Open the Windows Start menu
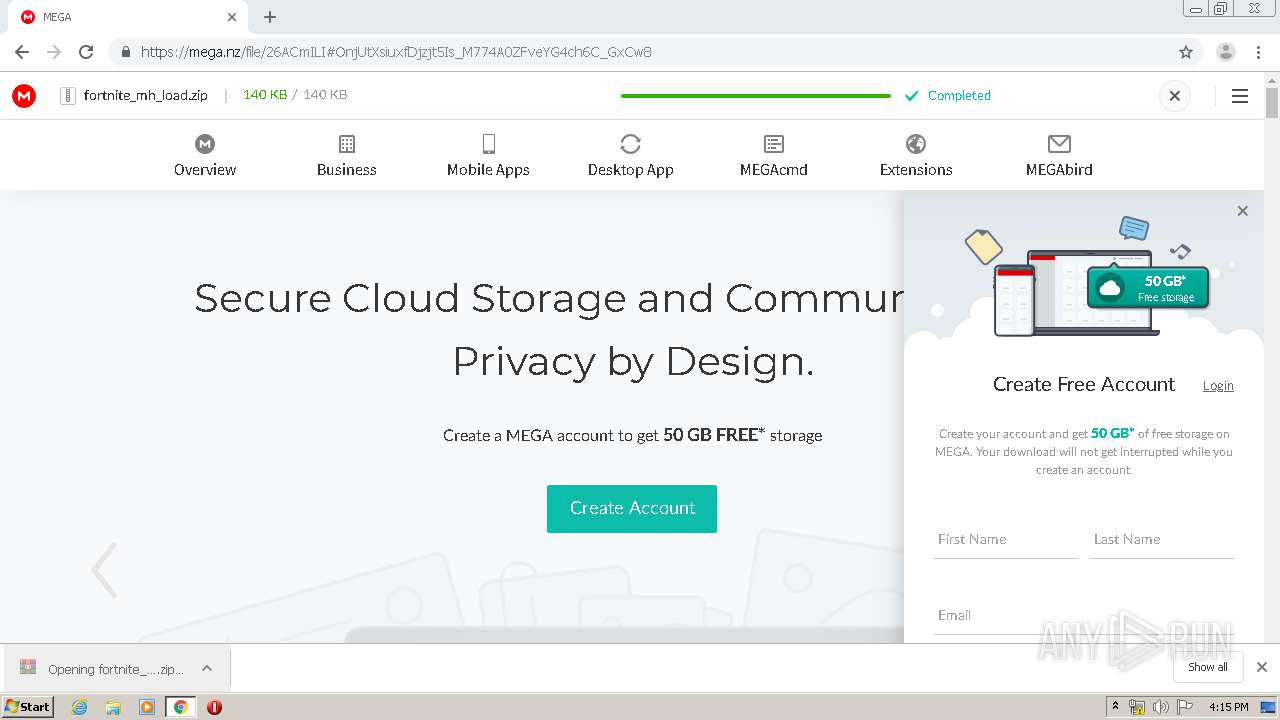This screenshot has height=720, width=1280. [27, 706]
